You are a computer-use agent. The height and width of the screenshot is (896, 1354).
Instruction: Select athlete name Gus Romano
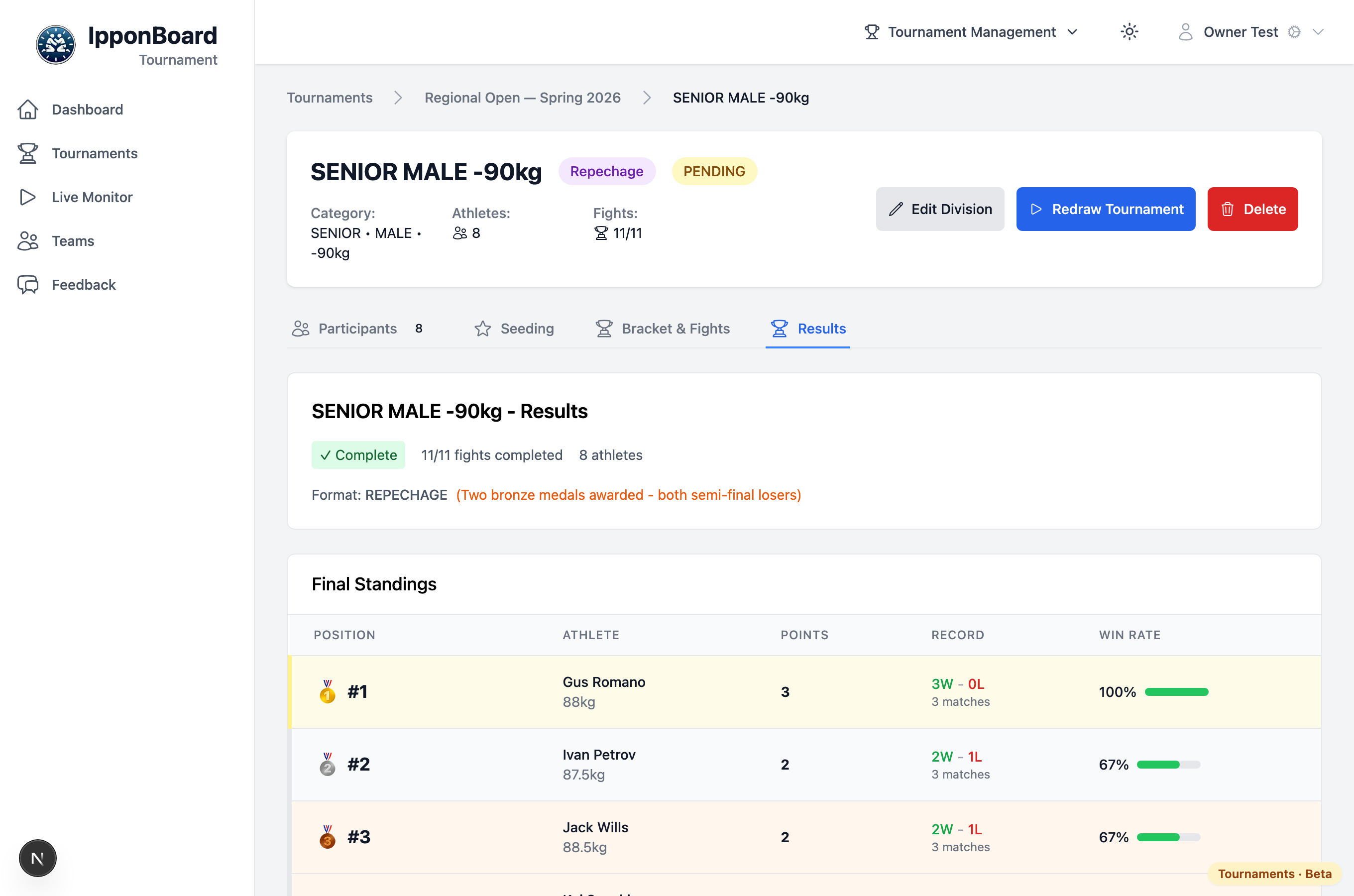[604, 682]
